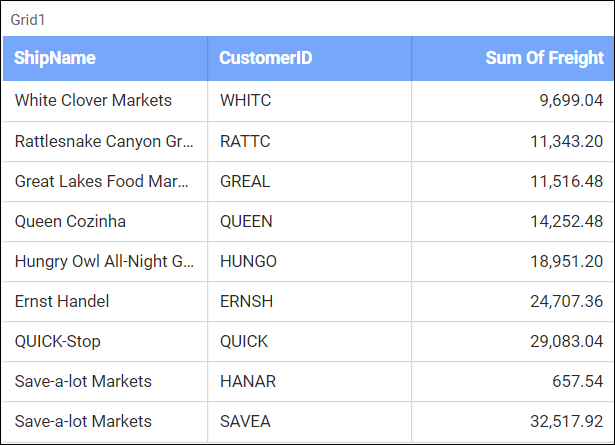This screenshot has width=615, height=445.
Task: Select the Great Lakes Food ship name
Action: (102, 181)
